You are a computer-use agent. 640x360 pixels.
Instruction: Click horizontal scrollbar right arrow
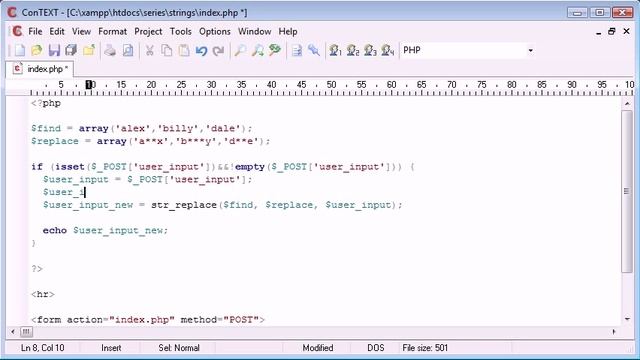(614, 332)
